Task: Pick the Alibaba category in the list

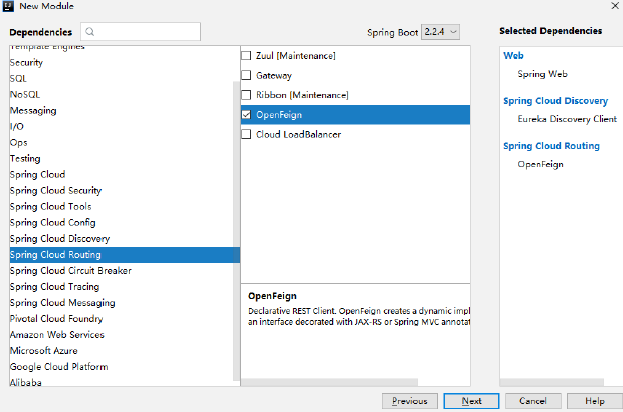Action: [26, 382]
